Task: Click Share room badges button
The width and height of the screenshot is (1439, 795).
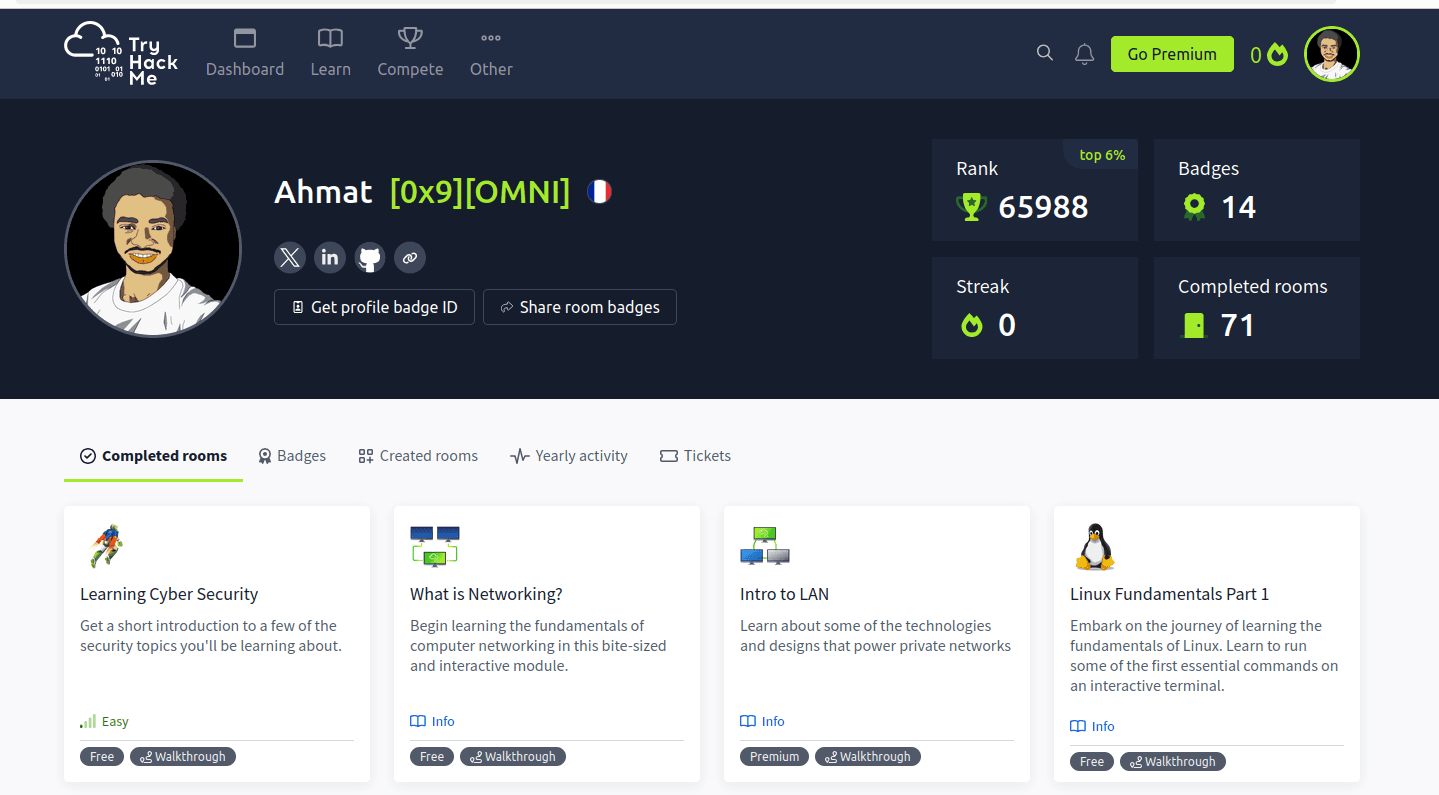Action: (x=580, y=307)
